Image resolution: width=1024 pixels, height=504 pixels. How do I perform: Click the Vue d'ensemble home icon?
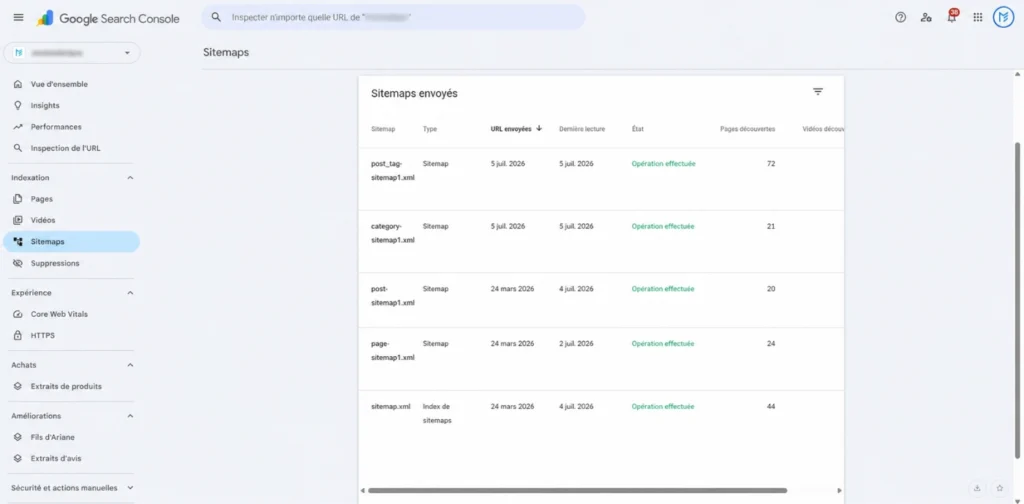(x=18, y=84)
